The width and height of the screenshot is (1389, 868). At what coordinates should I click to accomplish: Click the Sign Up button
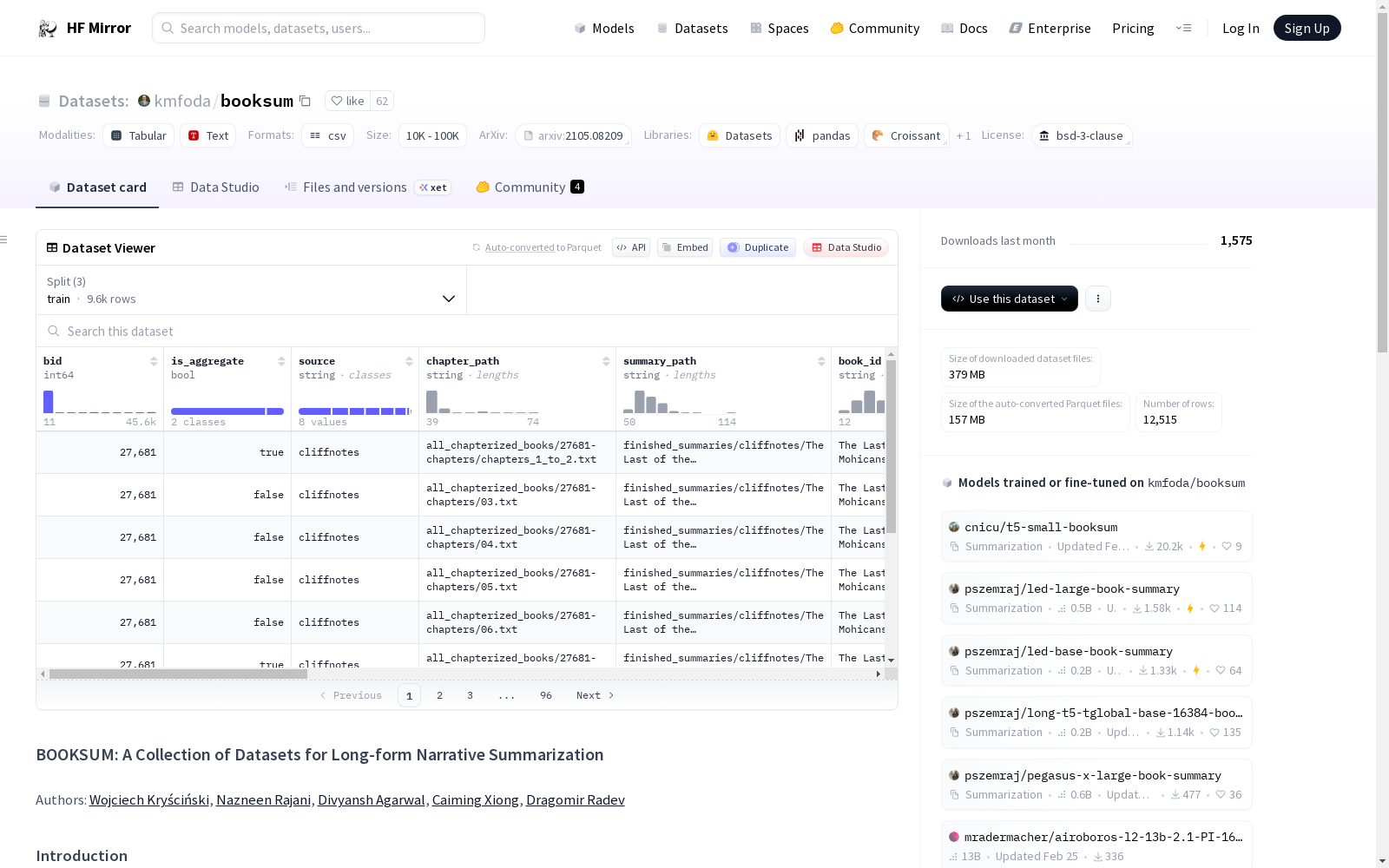(1307, 28)
